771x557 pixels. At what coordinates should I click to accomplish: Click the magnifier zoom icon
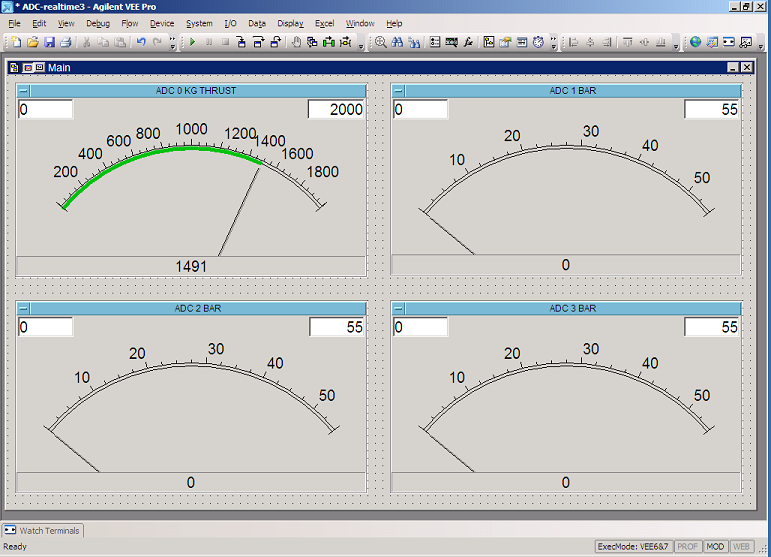click(380, 42)
